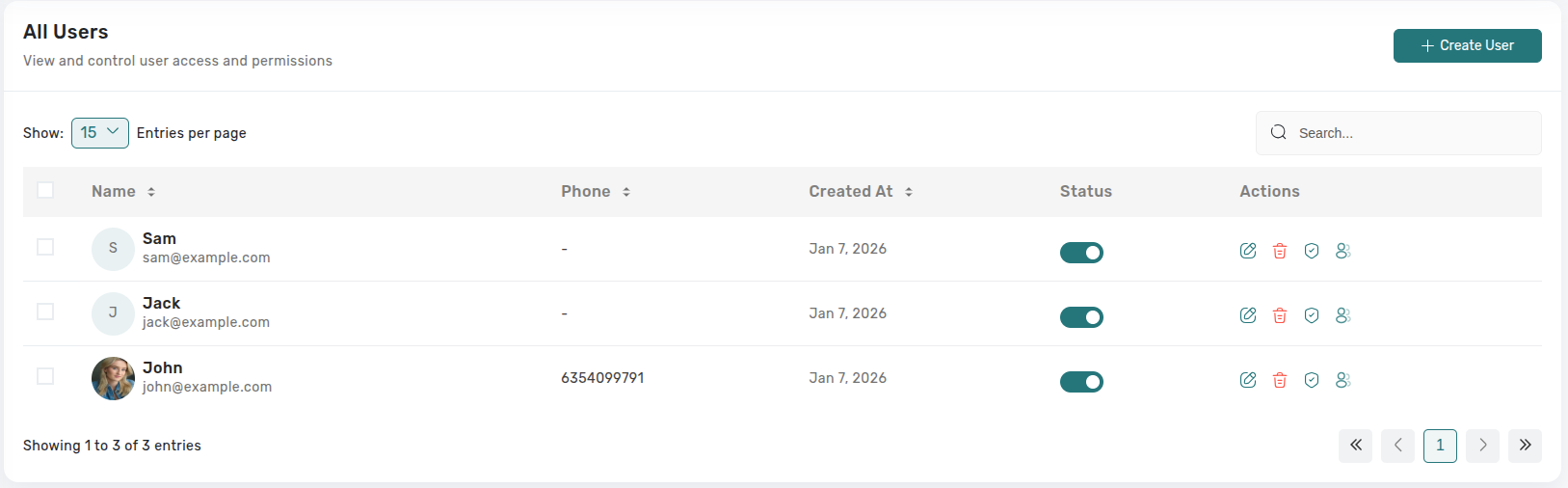Check the checkbox next to Jack
Image resolution: width=1568 pixels, height=488 pixels.
[45, 312]
